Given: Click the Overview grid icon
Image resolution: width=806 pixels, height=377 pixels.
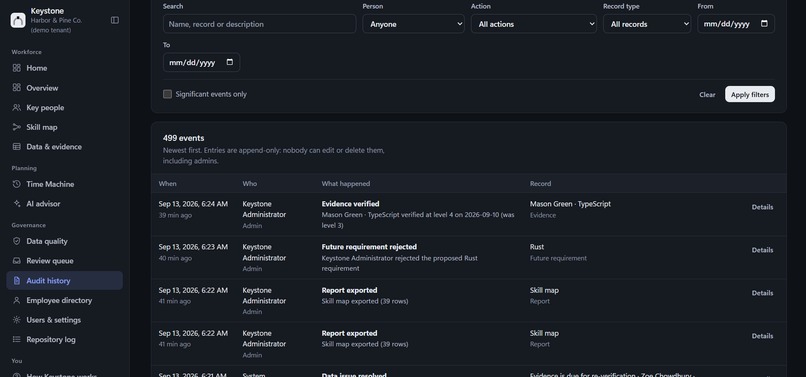Looking at the screenshot, I should (16, 88).
